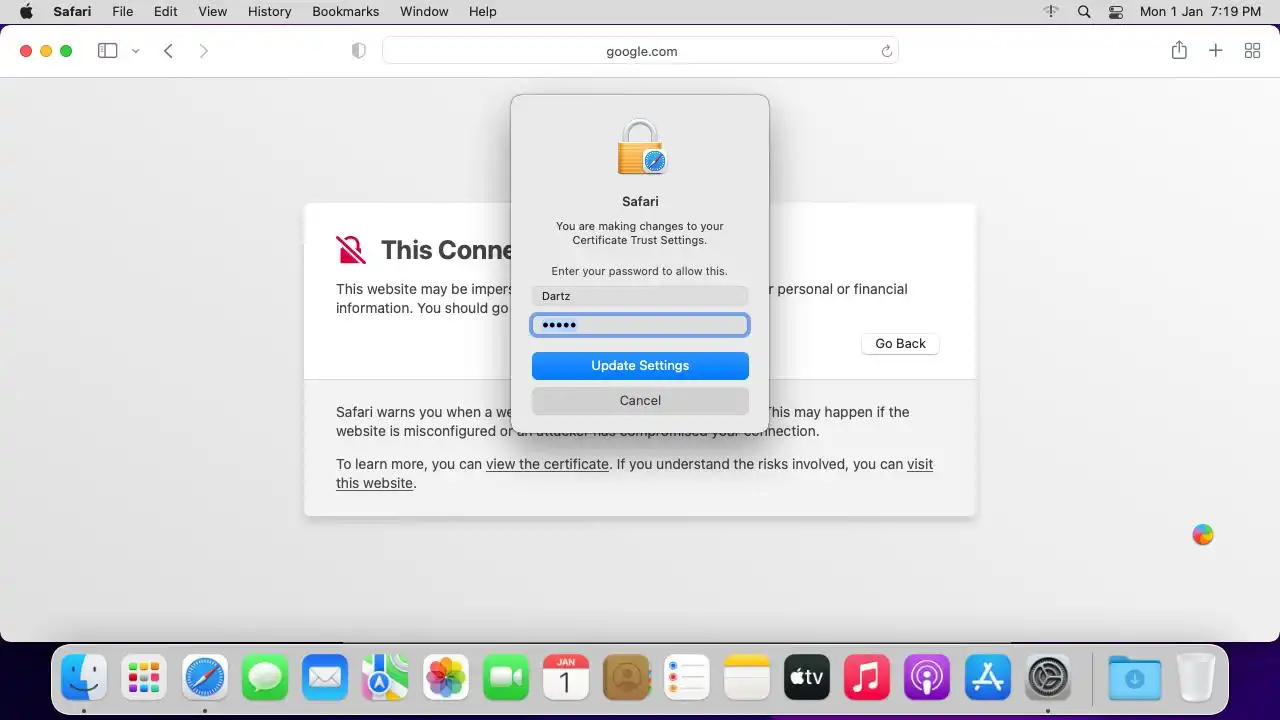Screen dimensions: 1280x720
Task: Go back with the back arrow
Action: pyautogui.click(x=168, y=51)
